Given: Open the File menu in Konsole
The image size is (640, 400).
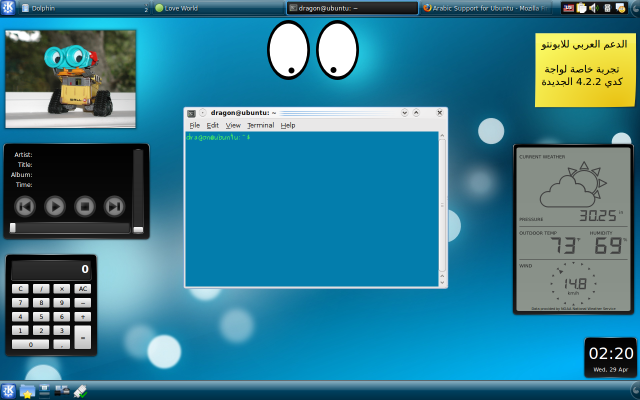Looking at the screenshot, I should pyautogui.click(x=195, y=125).
